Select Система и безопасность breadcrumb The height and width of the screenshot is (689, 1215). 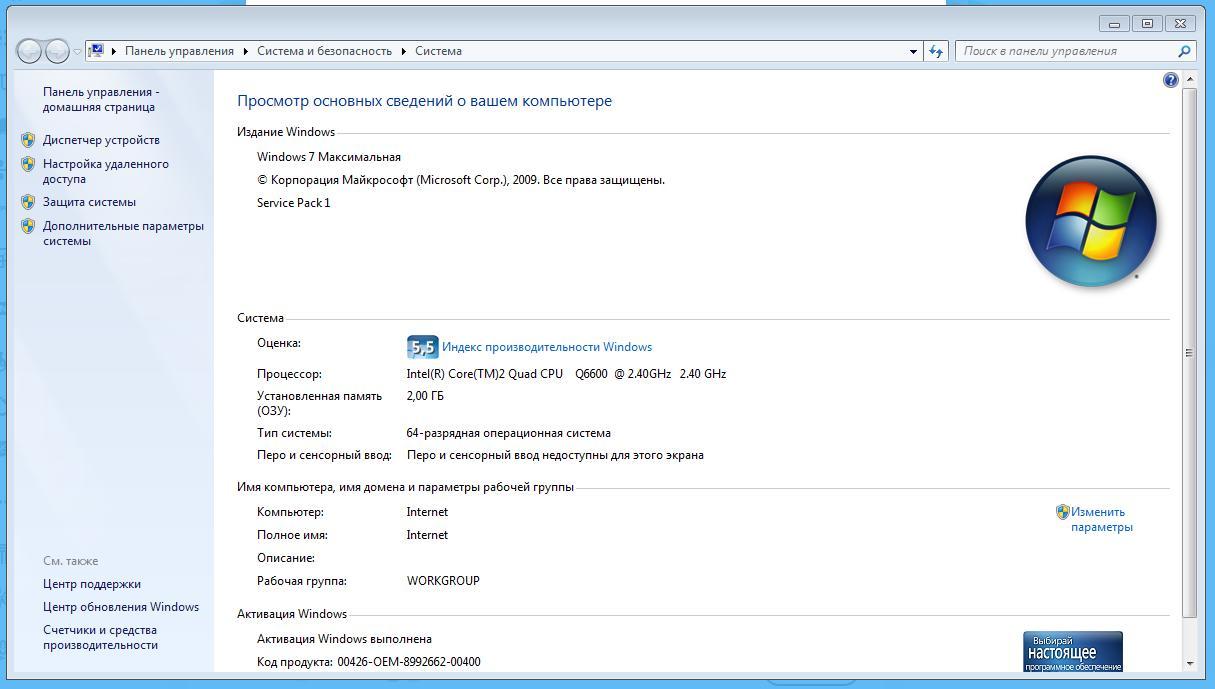(324, 51)
